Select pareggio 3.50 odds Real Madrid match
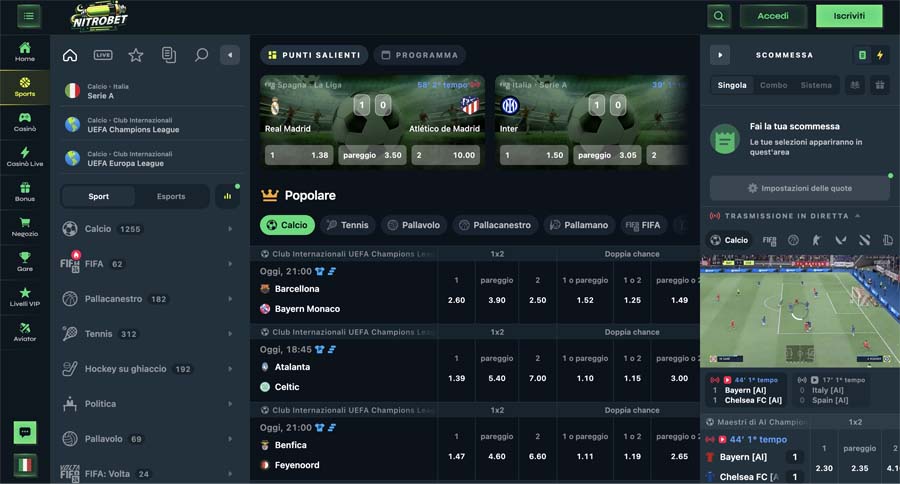Viewport: 900px width, 484px height. point(372,155)
